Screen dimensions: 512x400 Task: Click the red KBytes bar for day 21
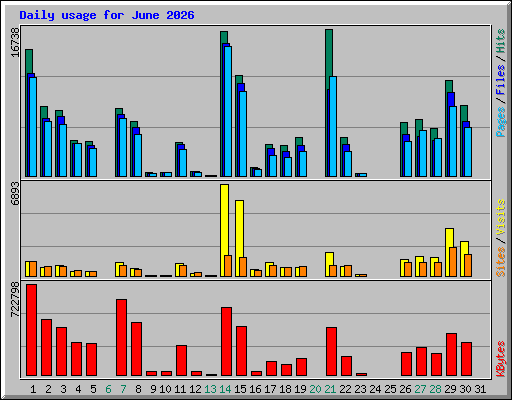pos(332,352)
